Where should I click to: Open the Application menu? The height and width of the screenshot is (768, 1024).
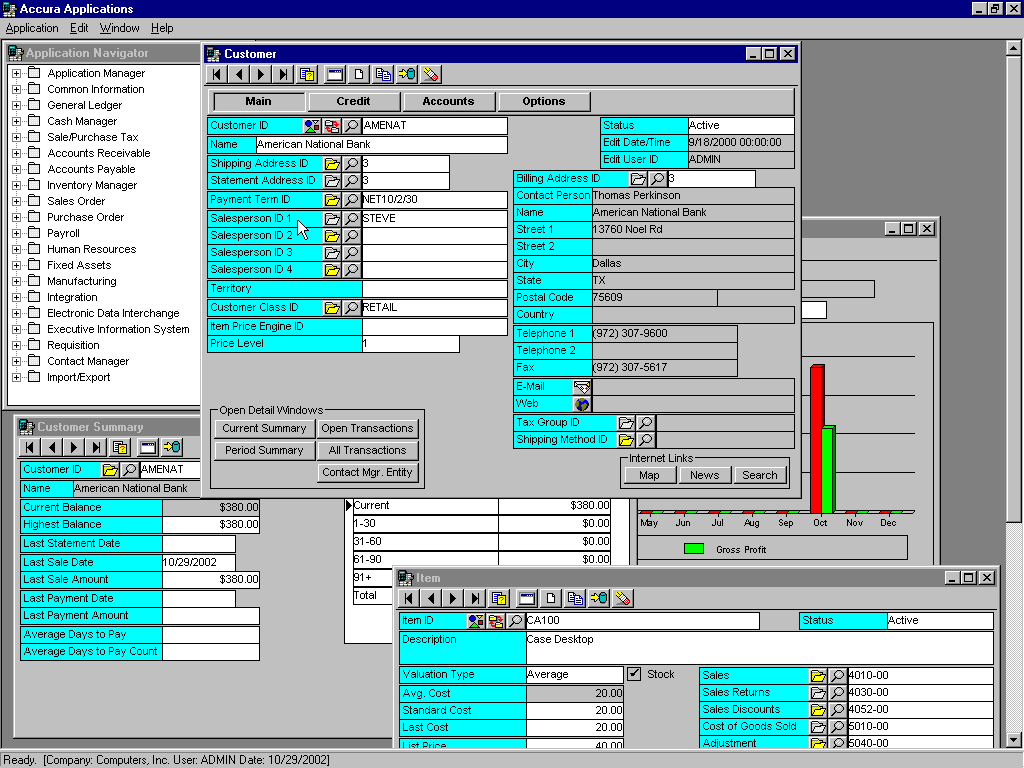tap(31, 28)
